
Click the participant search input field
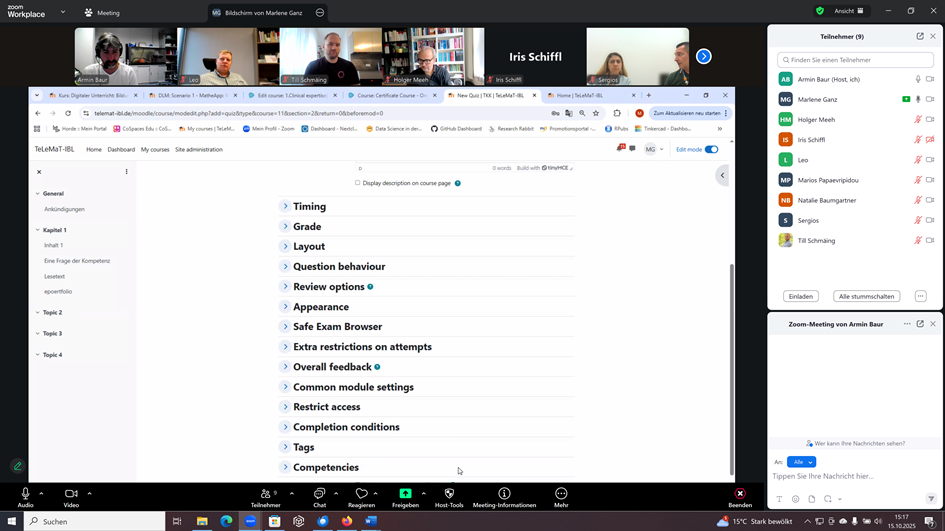click(855, 60)
